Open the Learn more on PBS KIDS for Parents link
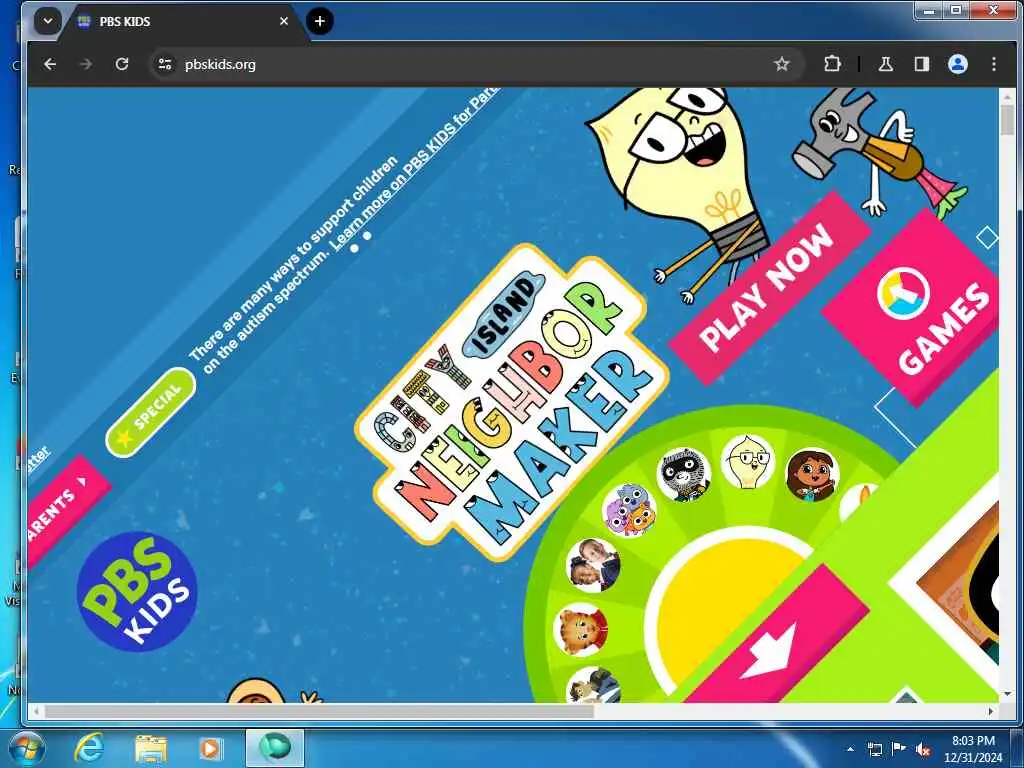 click(x=415, y=168)
